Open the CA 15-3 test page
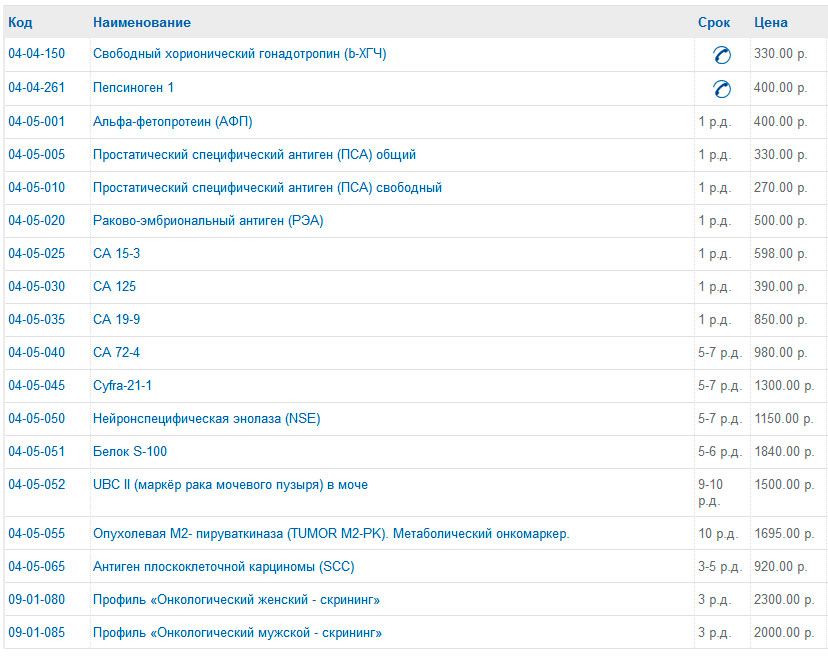The width and height of the screenshot is (828, 656). (x=116, y=254)
